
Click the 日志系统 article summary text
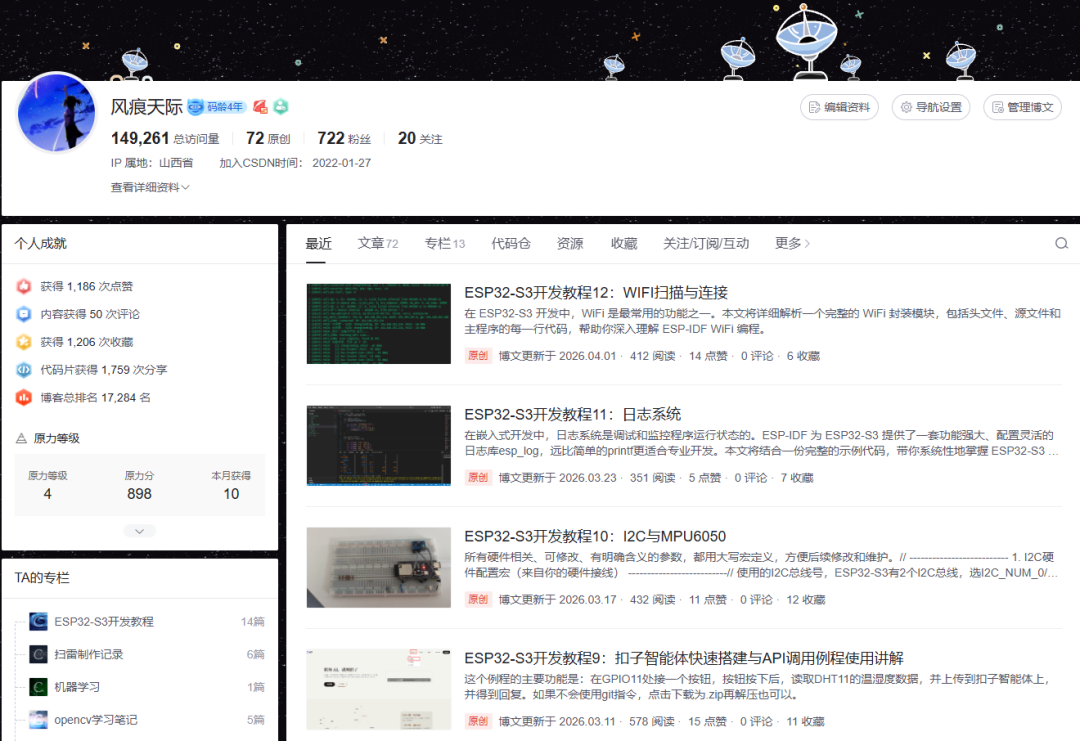(x=761, y=443)
